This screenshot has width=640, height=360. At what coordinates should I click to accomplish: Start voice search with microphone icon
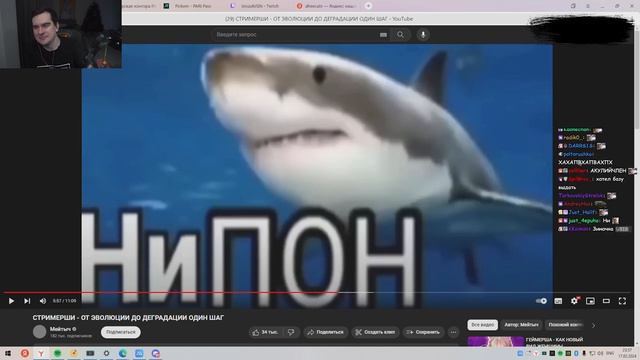423,35
